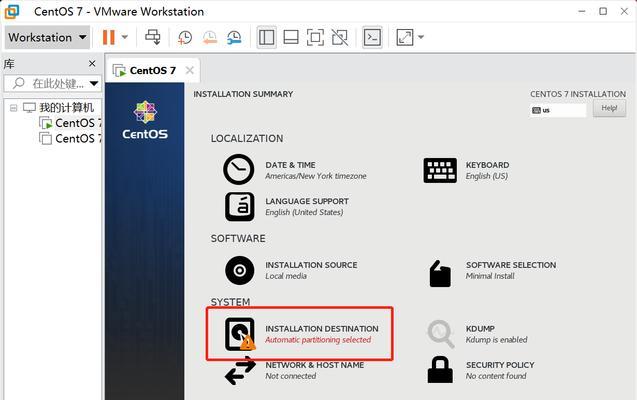Click 'Americas/New York timezone' text

[x=316, y=176]
